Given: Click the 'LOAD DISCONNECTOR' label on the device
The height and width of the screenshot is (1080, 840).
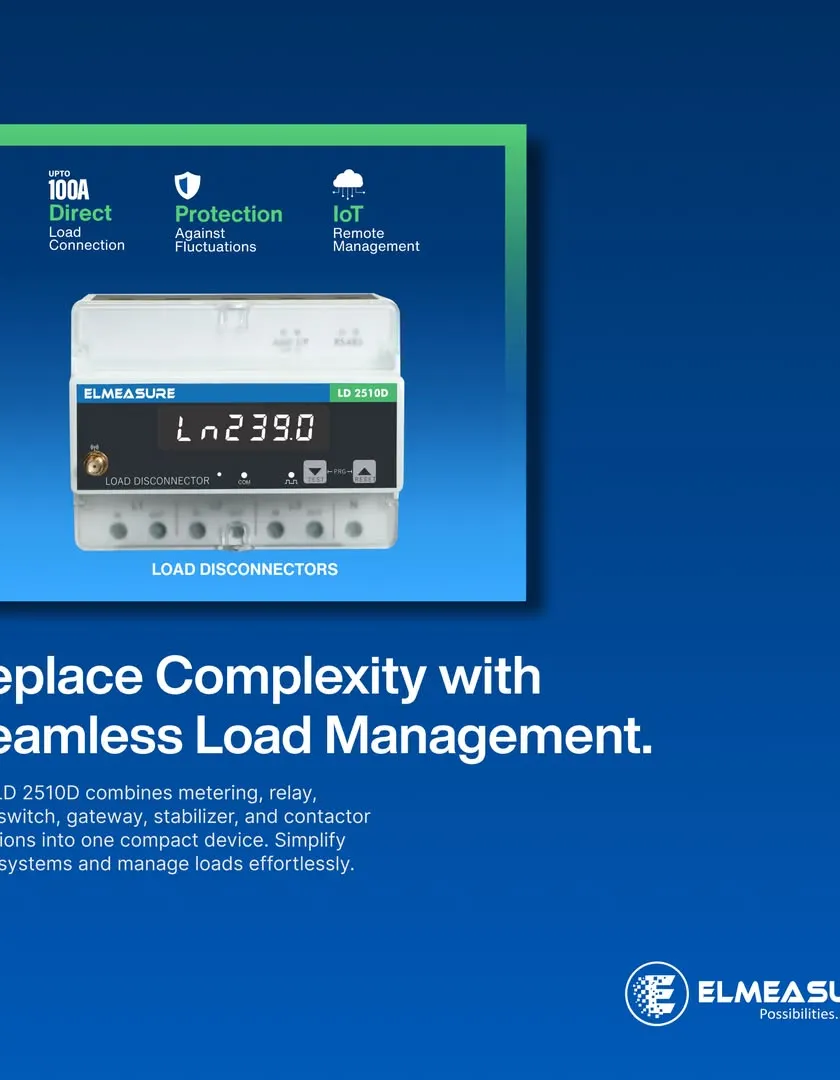Looking at the screenshot, I should point(158,481).
